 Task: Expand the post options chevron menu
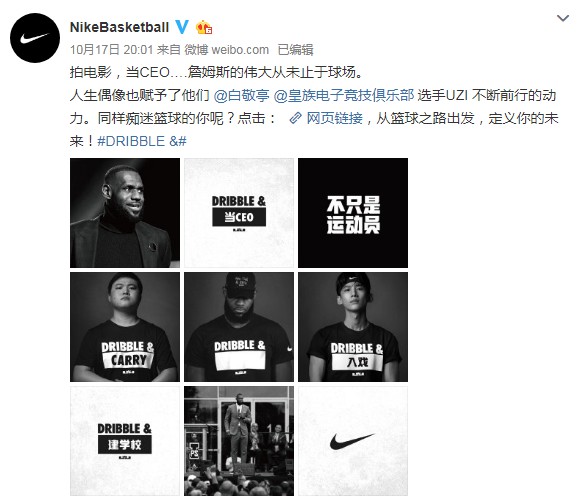563,18
